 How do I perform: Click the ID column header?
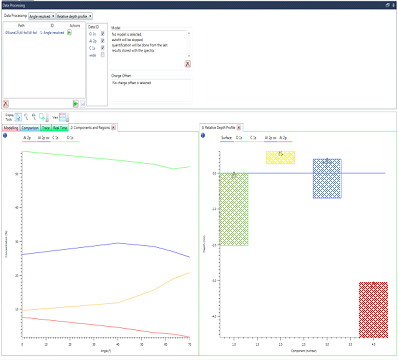pos(52,26)
